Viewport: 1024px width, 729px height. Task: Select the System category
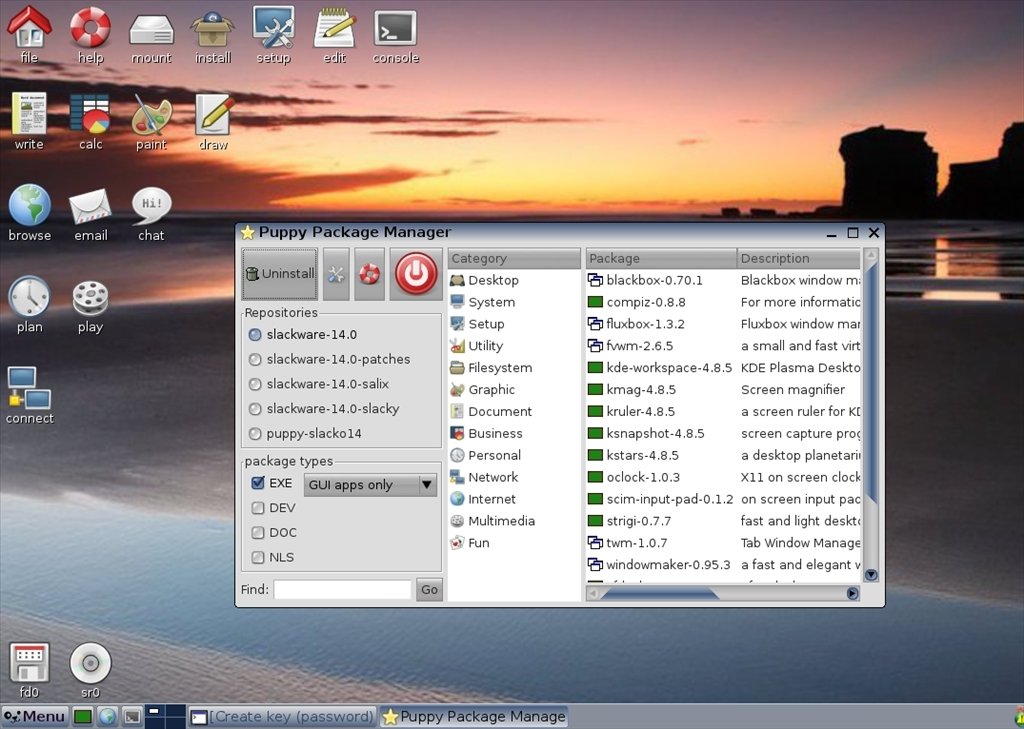click(513, 302)
